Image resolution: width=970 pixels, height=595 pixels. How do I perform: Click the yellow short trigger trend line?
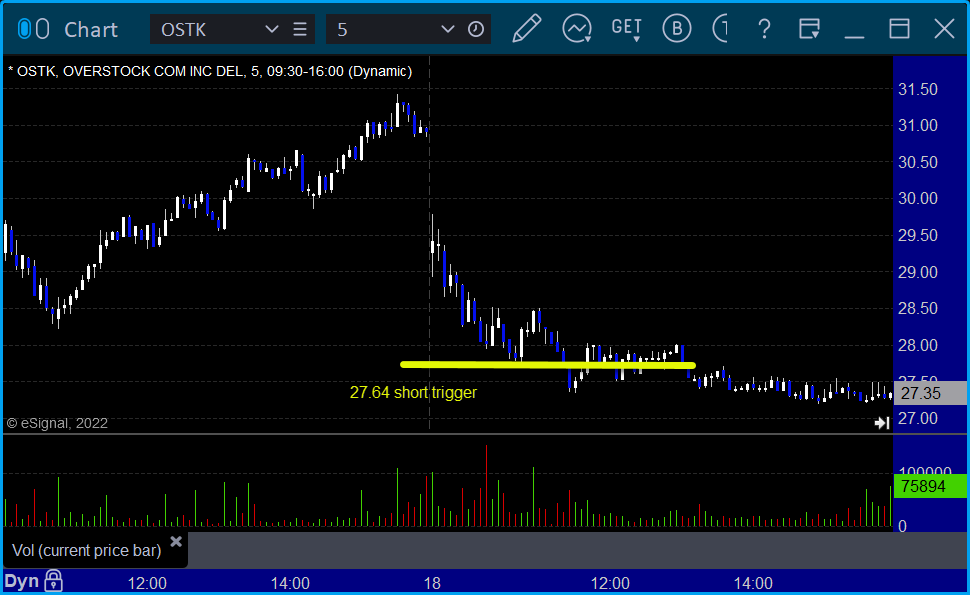click(x=548, y=365)
